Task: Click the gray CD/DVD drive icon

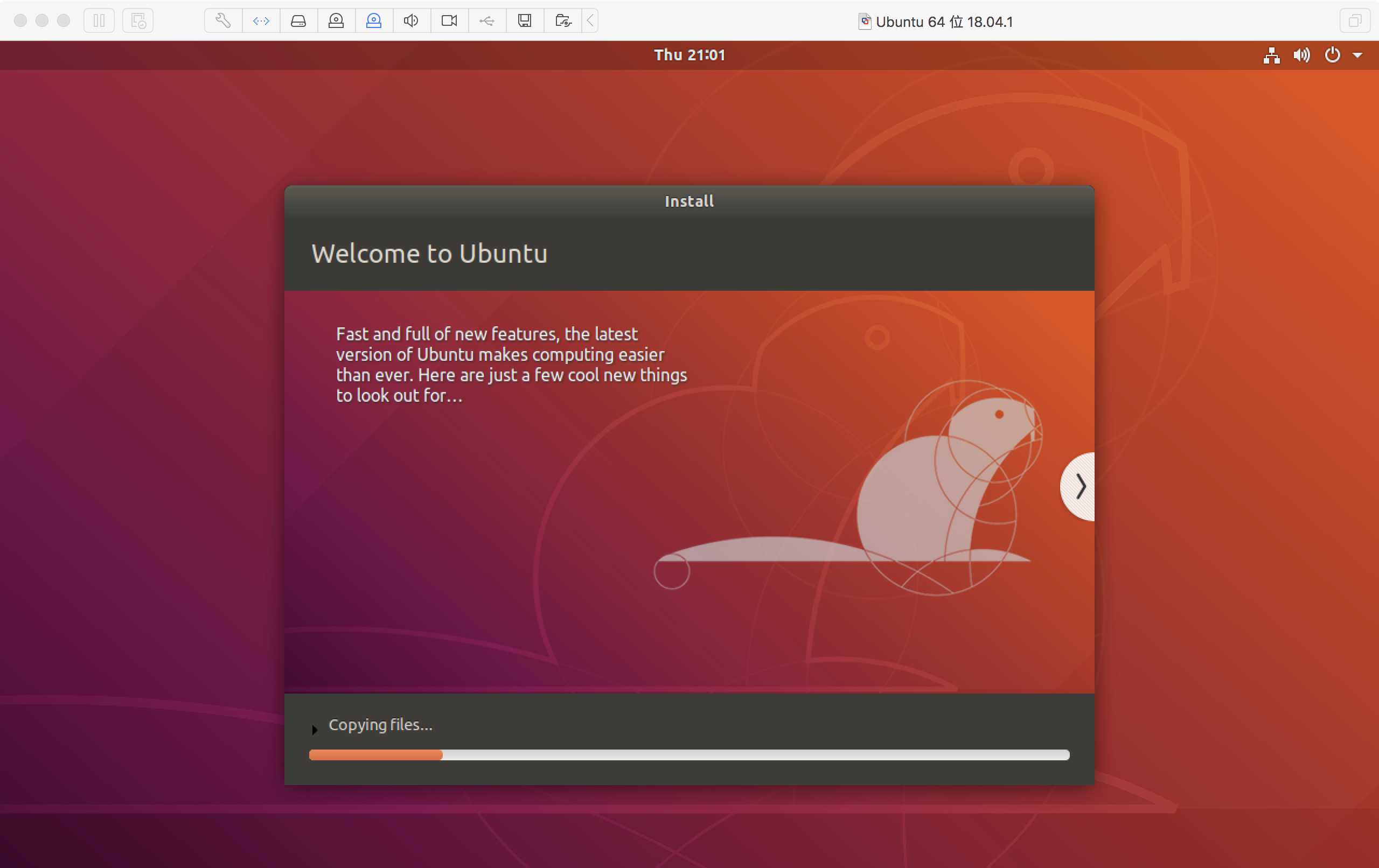Action: pyautogui.click(x=336, y=20)
